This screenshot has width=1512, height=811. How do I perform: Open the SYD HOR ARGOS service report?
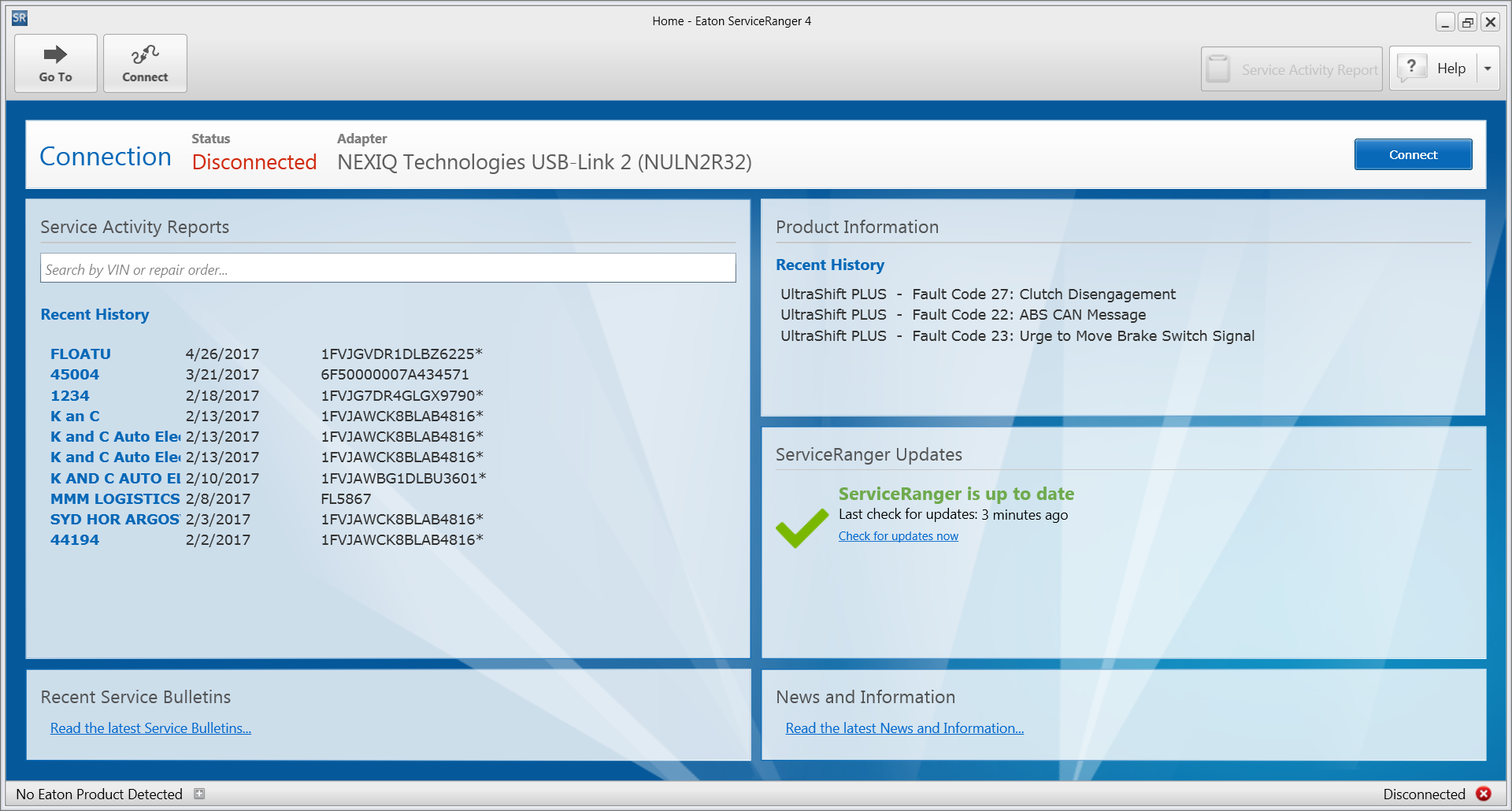tap(116, 520)
